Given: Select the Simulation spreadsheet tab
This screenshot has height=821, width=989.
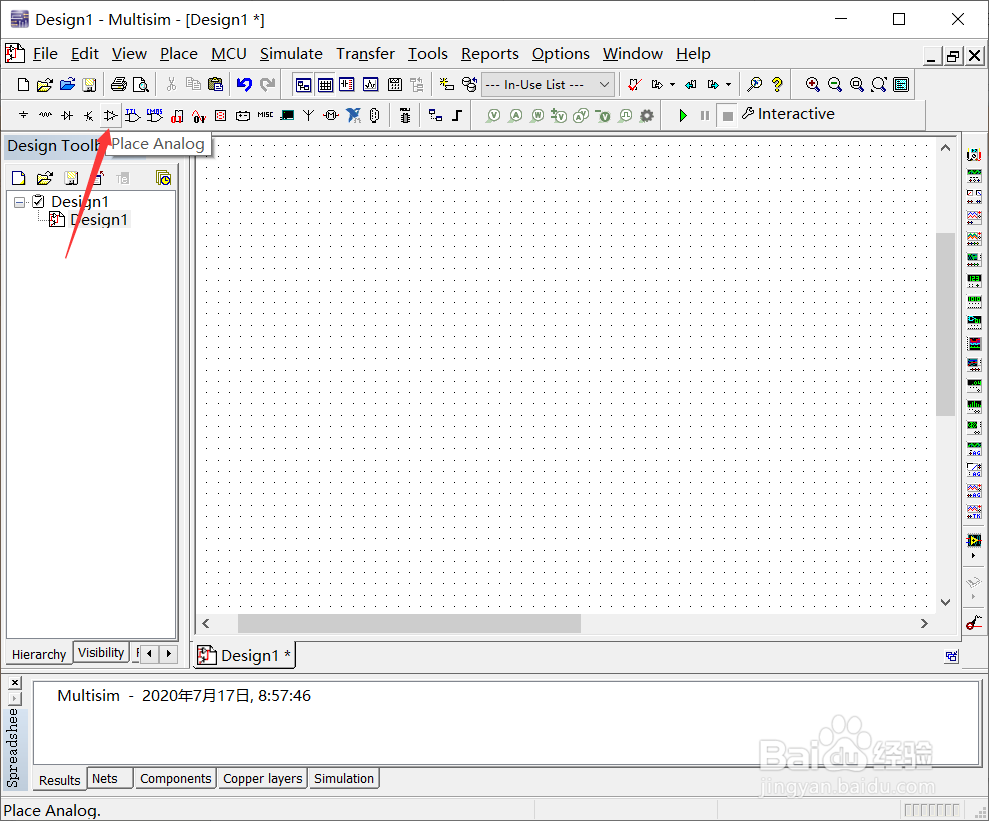Looking at the screenshot, I should point(344,779).
